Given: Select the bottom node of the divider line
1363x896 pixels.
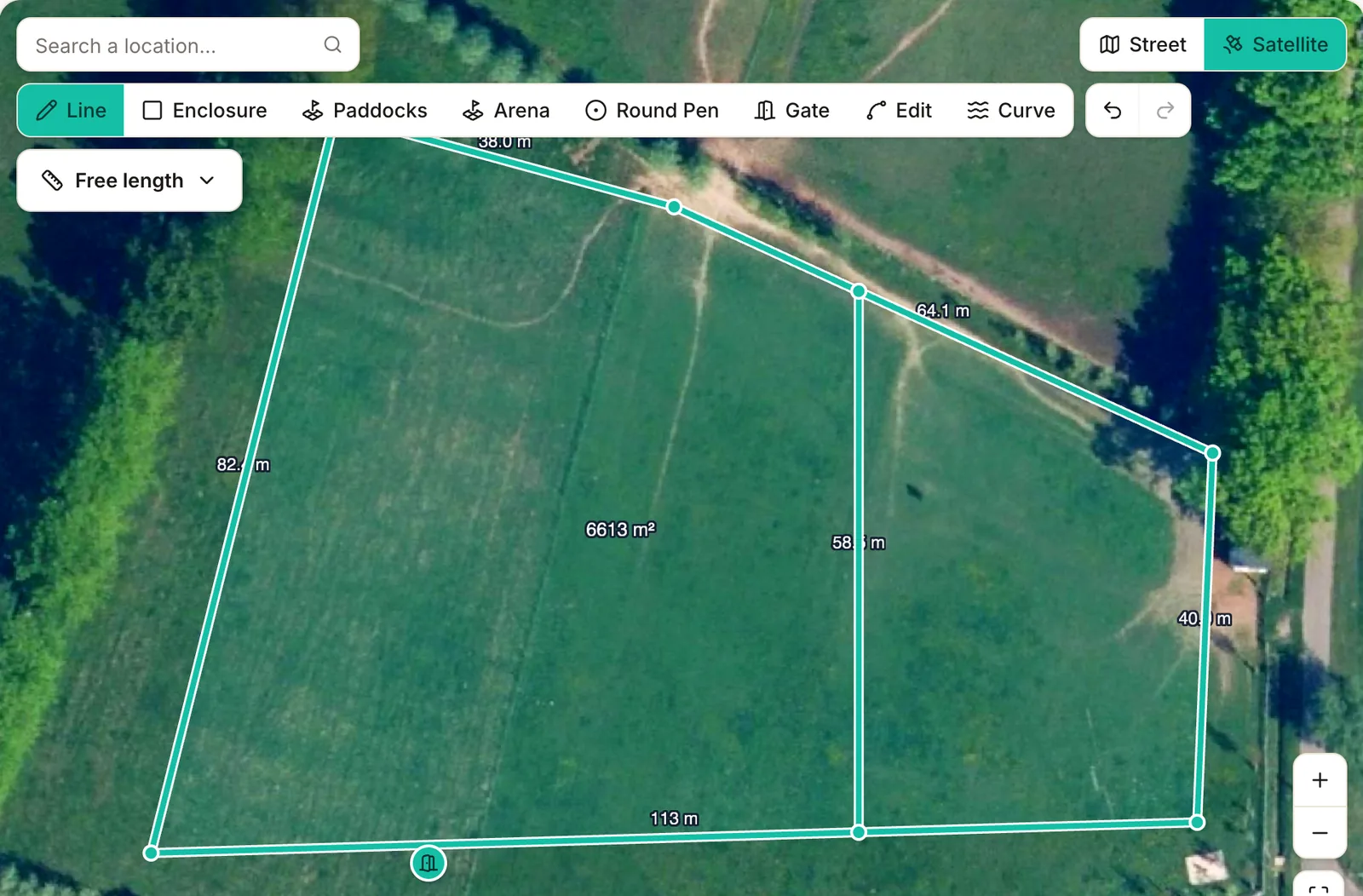Looking at the screenshot, I should [x=859, y=832].
